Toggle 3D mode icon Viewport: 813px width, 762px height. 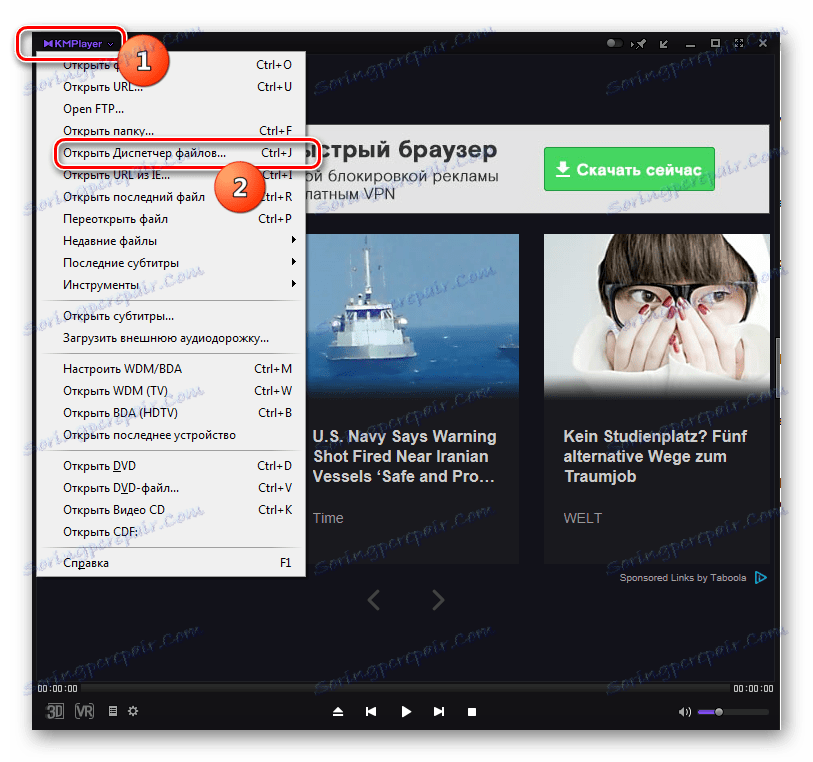(55, 711)
